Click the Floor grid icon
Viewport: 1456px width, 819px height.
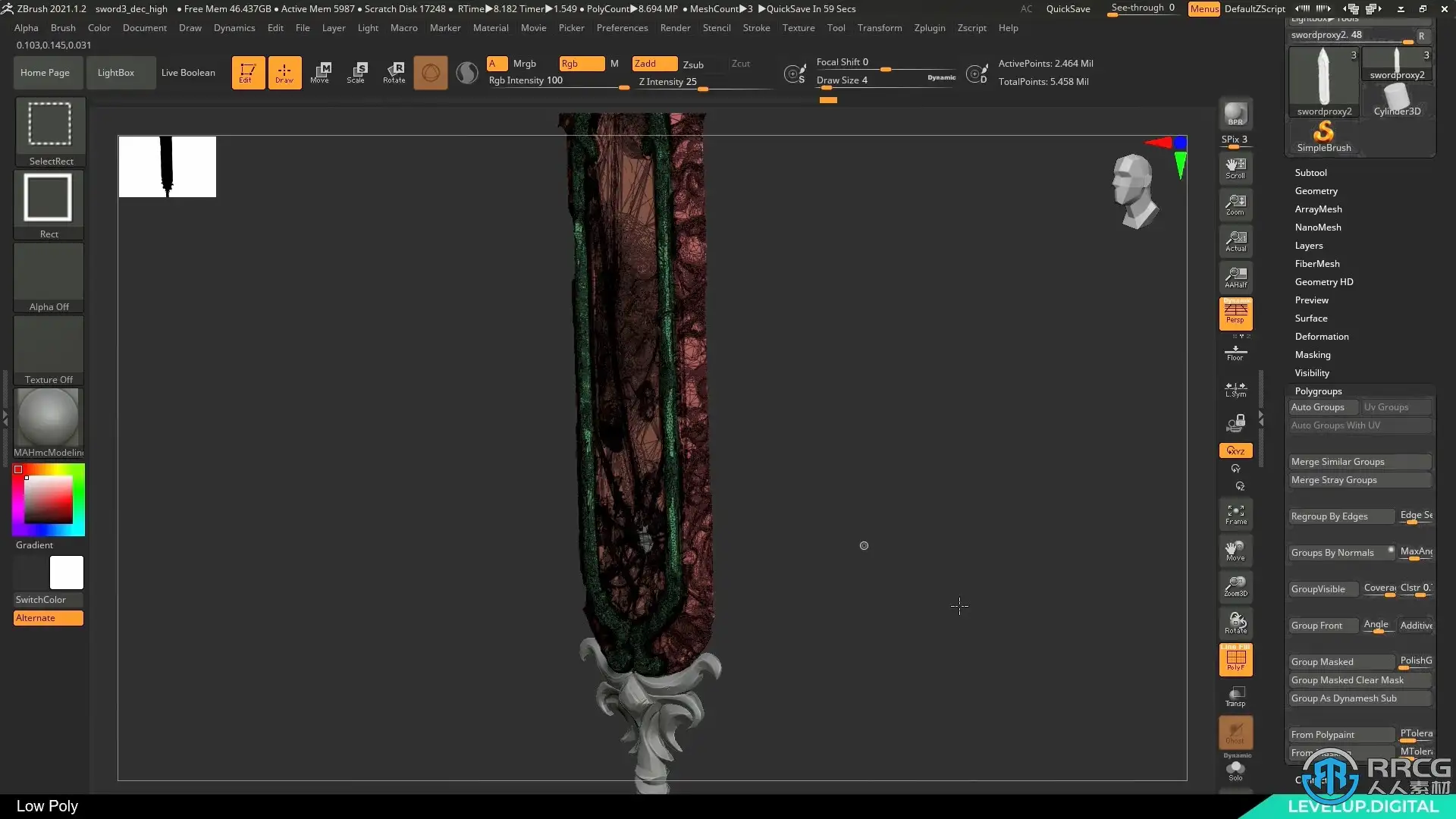(1235, 353)
